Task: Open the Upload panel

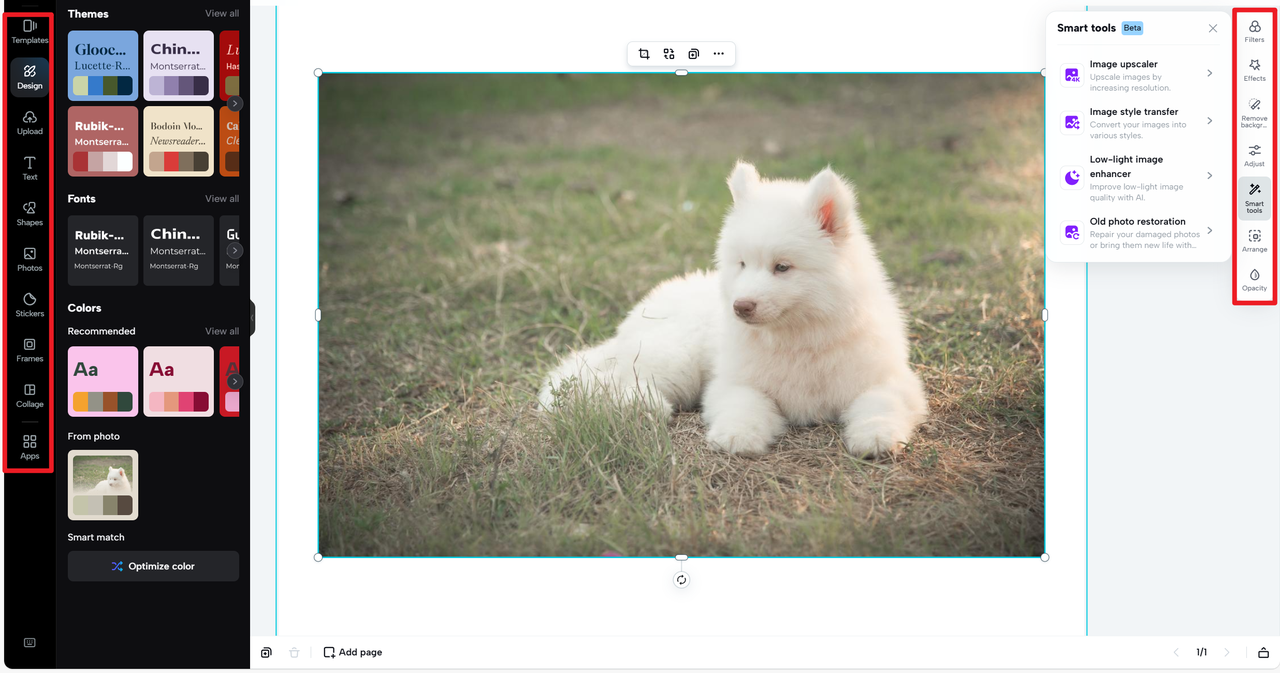Action: [x=30, y=122]
